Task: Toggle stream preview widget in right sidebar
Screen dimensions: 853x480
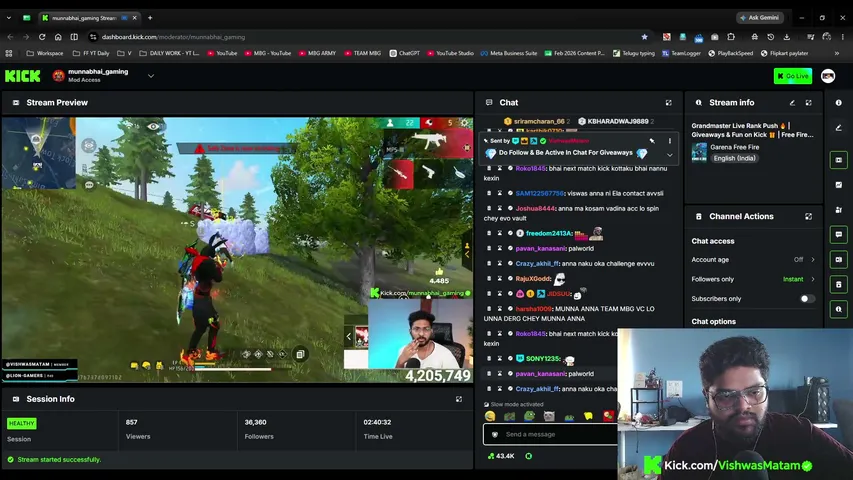Action: pos(838,160)
